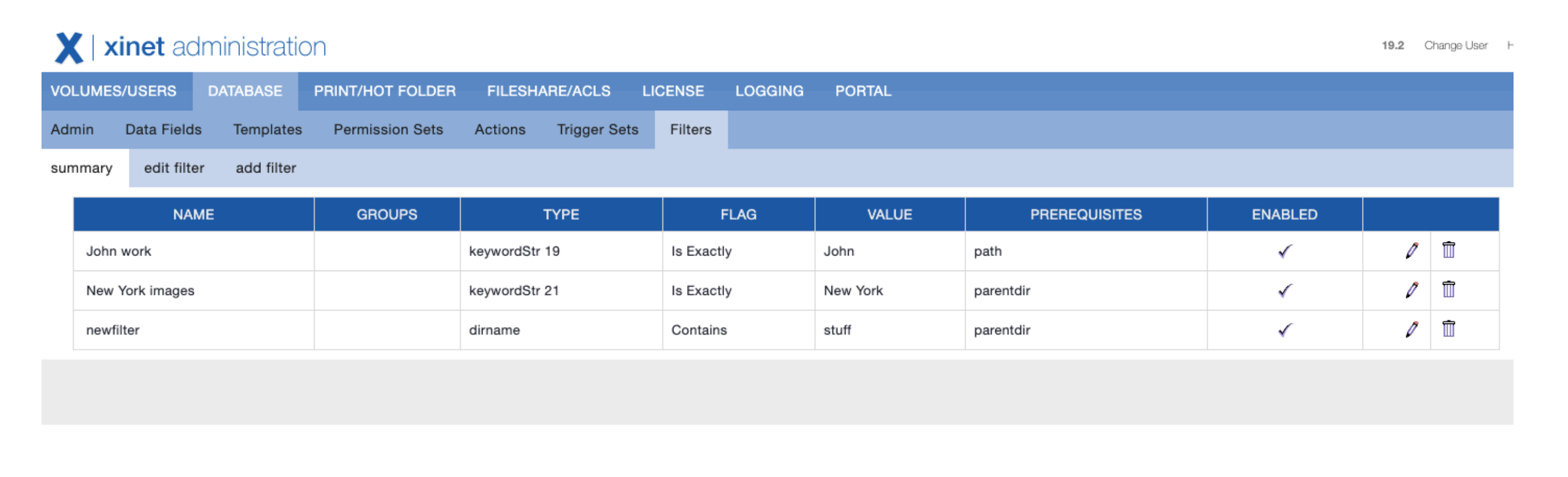Click trash icon in newfilter row

[1448, 329]
